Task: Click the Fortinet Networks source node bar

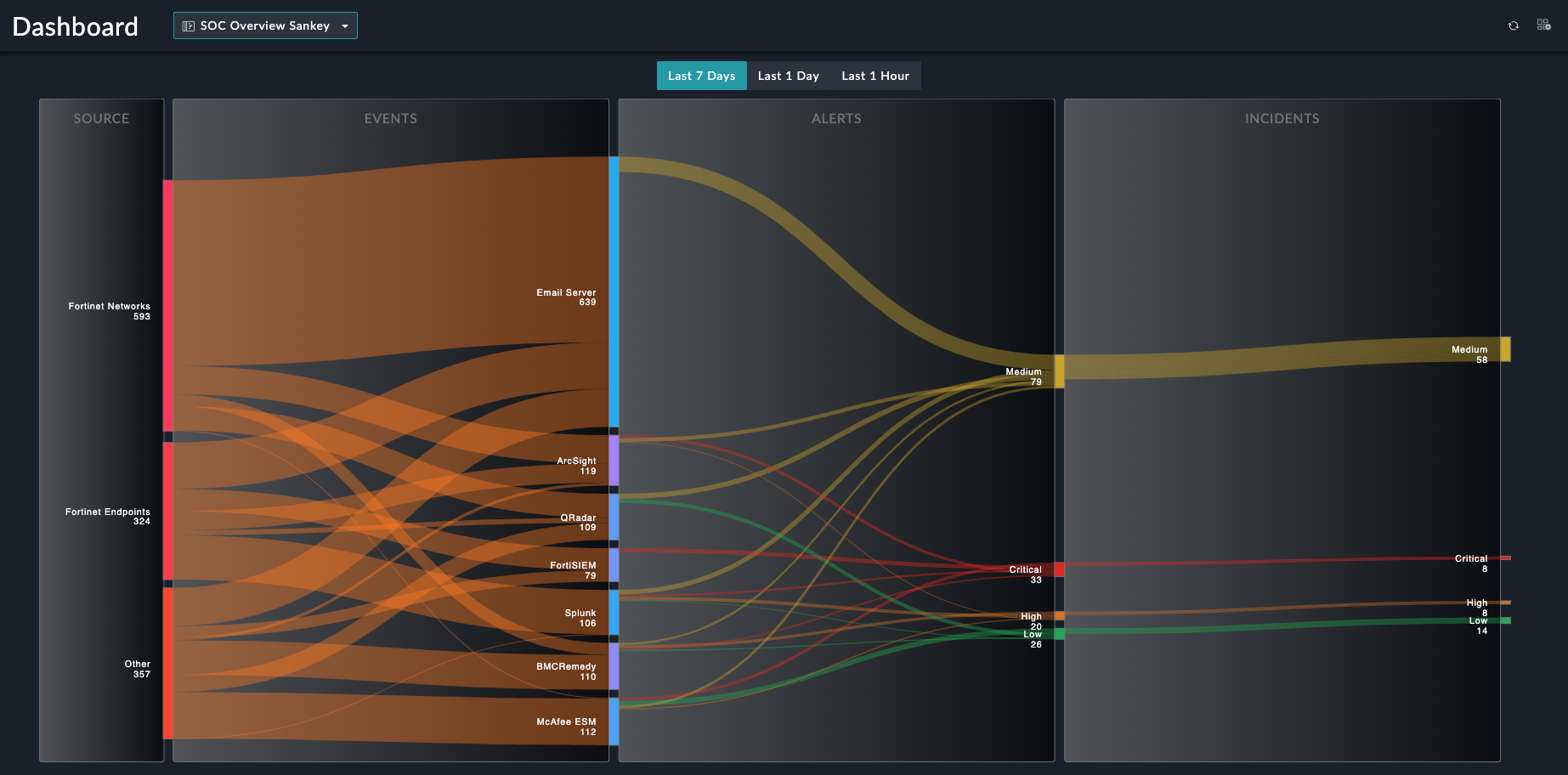Action: [168, 306]
